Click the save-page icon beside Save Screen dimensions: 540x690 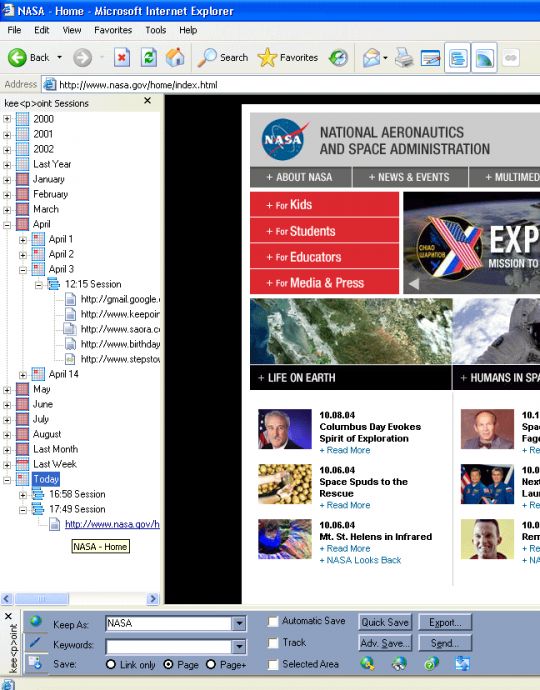(35, 663)
